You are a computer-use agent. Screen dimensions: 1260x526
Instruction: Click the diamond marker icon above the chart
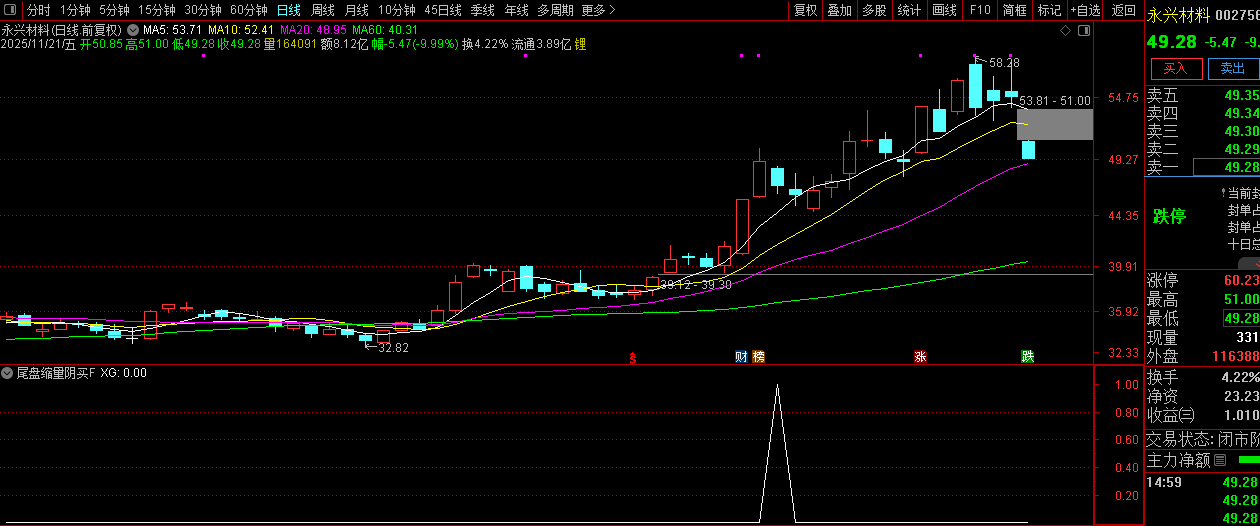[x=1066, y=30]
